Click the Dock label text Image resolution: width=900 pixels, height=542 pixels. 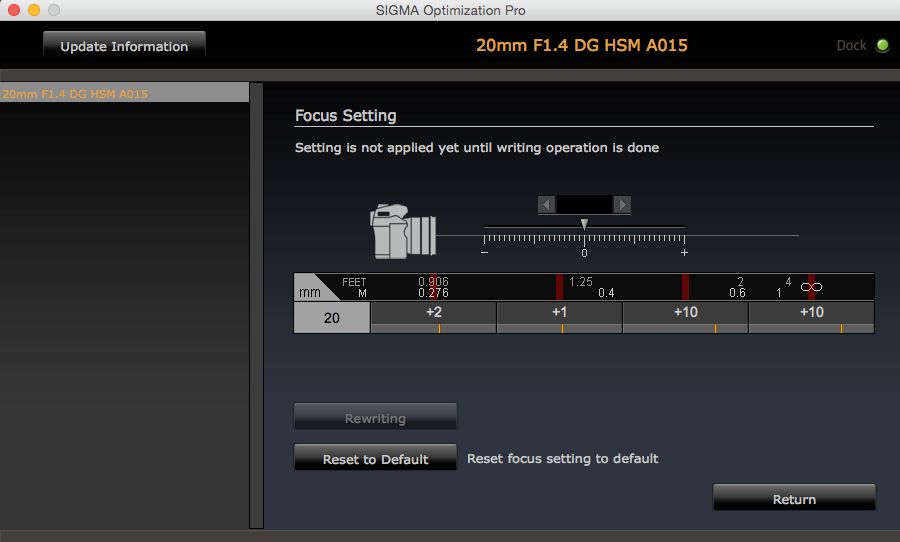[851, 45]
